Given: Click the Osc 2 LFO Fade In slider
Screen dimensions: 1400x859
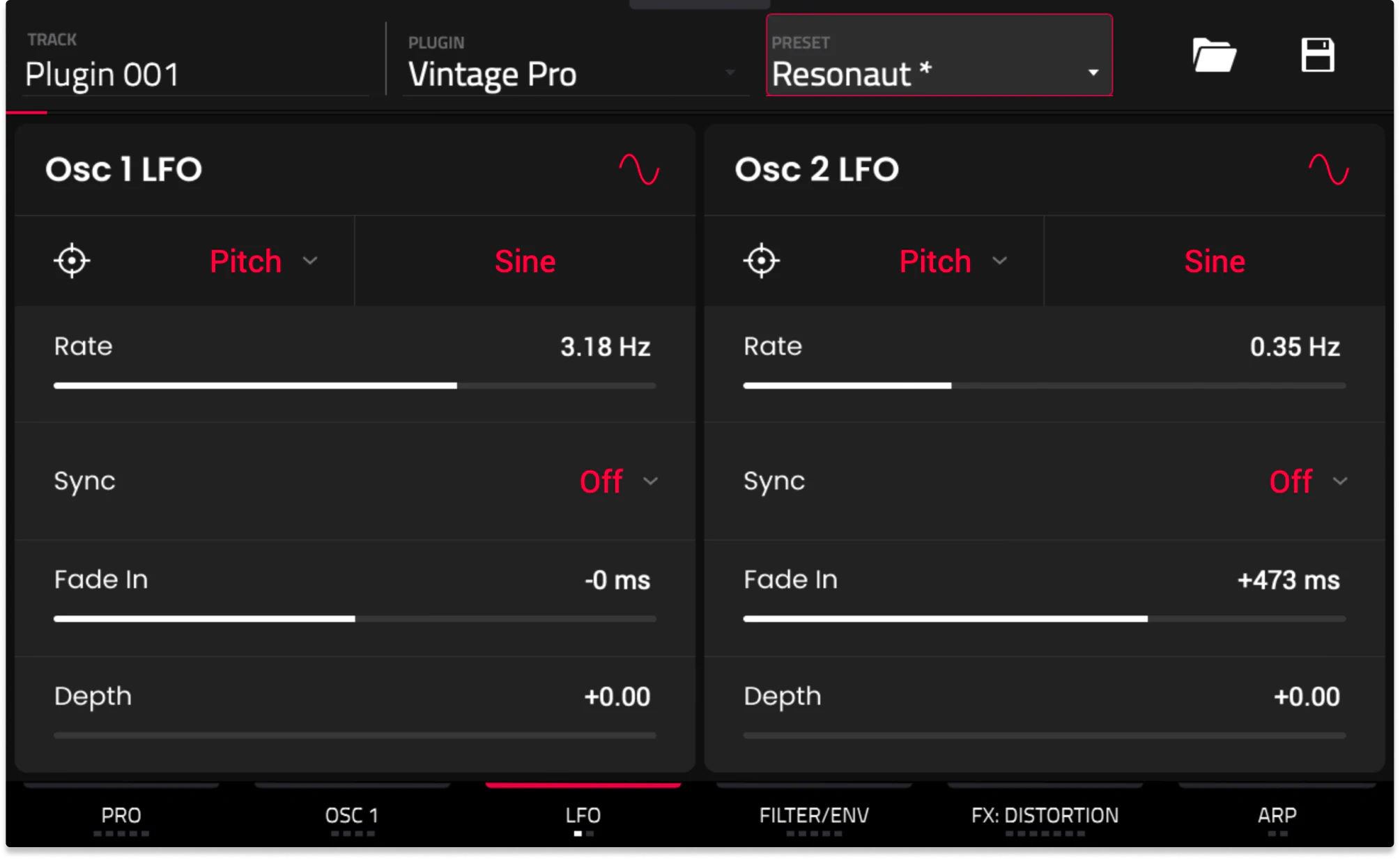Looking at the screenshot, I should [1044, 619].
